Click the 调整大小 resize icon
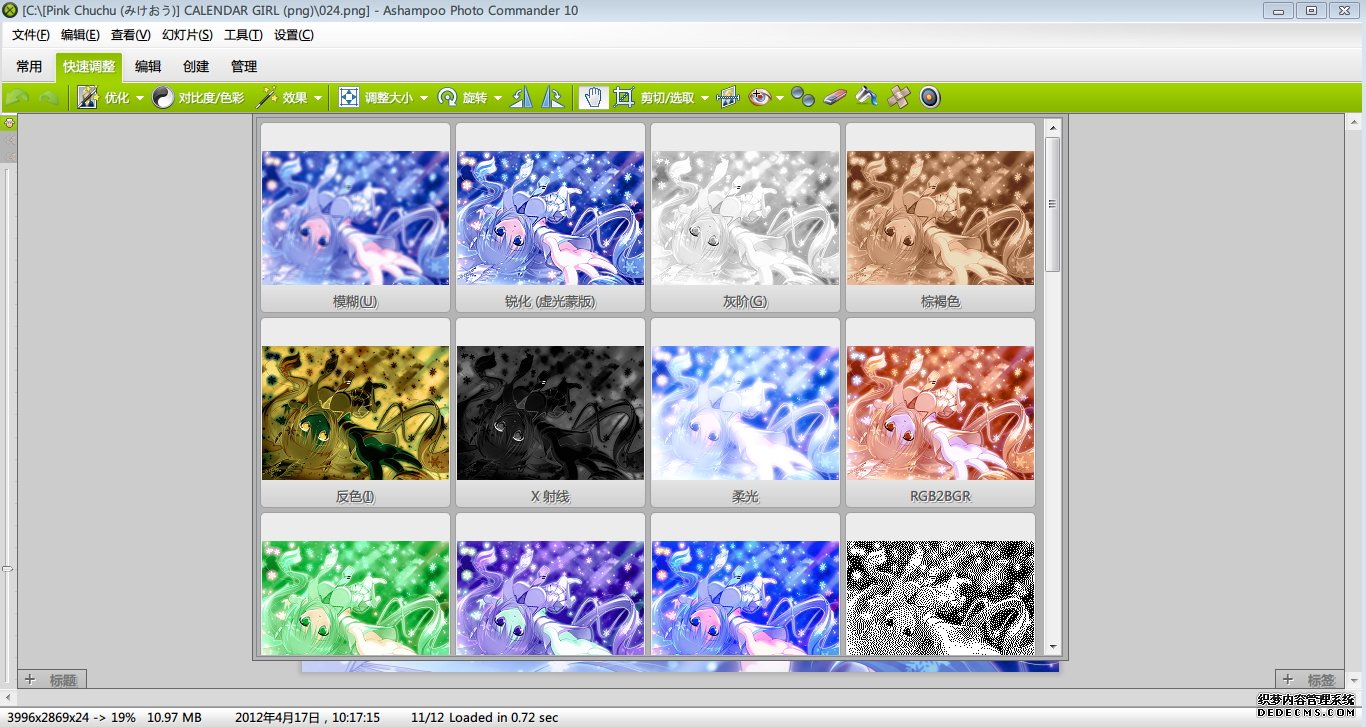Viewport: 1366px width, 727px height. tap(349, 97)
